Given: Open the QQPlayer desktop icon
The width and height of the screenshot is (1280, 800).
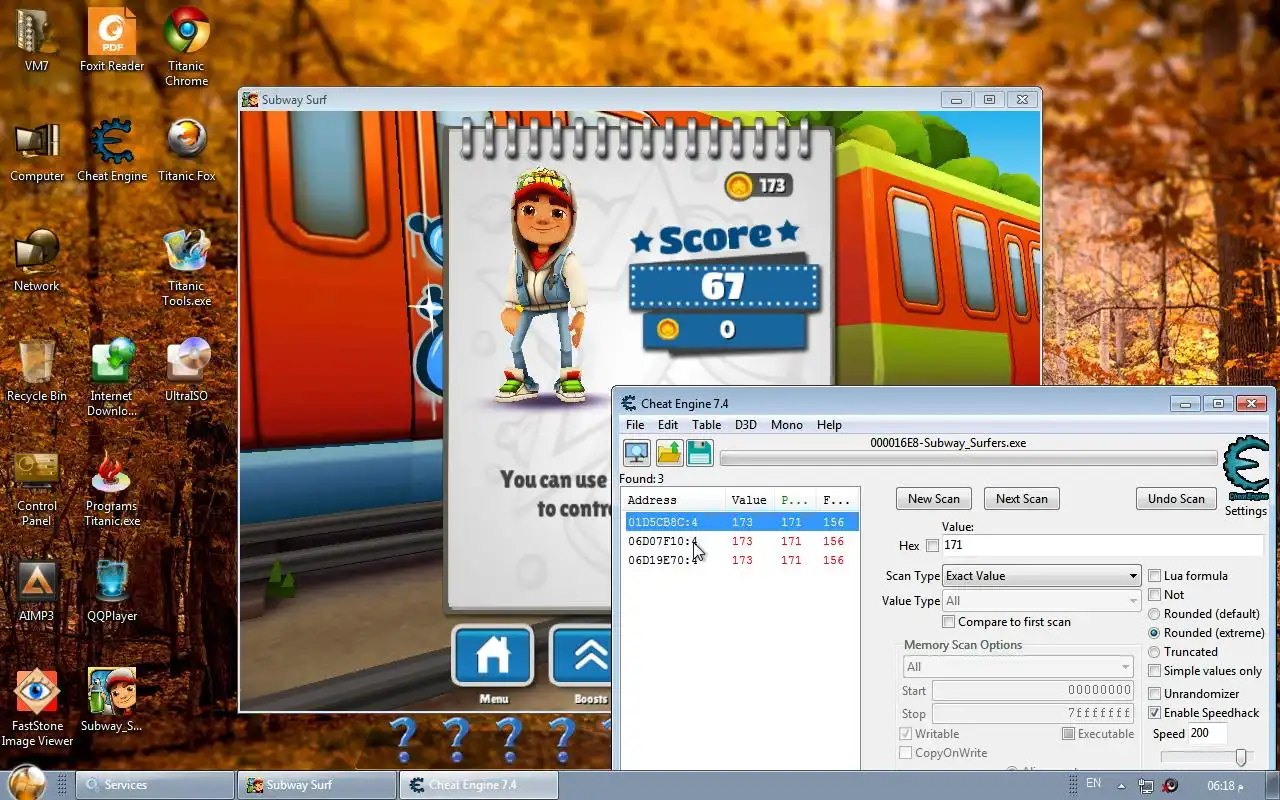Looking at the screenshot, I should point(112,591).
